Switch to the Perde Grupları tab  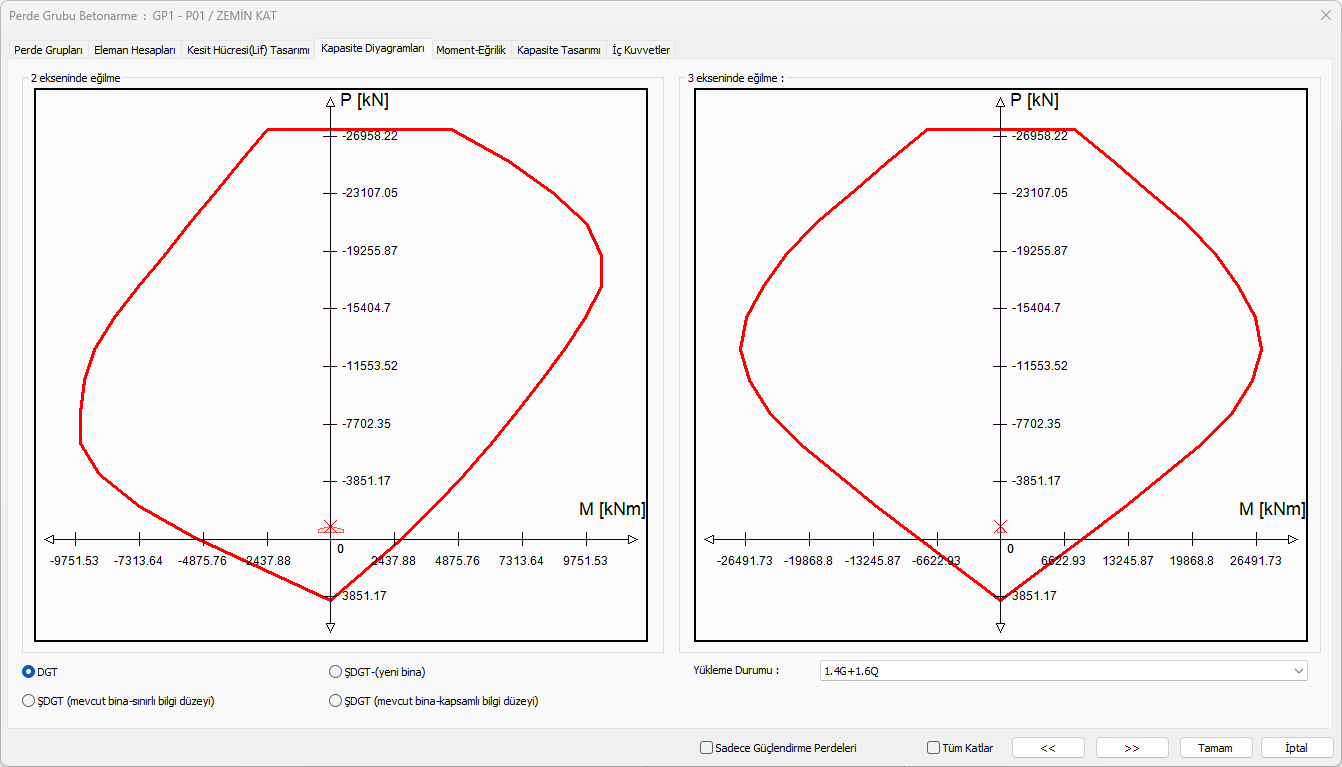[48, 50]
